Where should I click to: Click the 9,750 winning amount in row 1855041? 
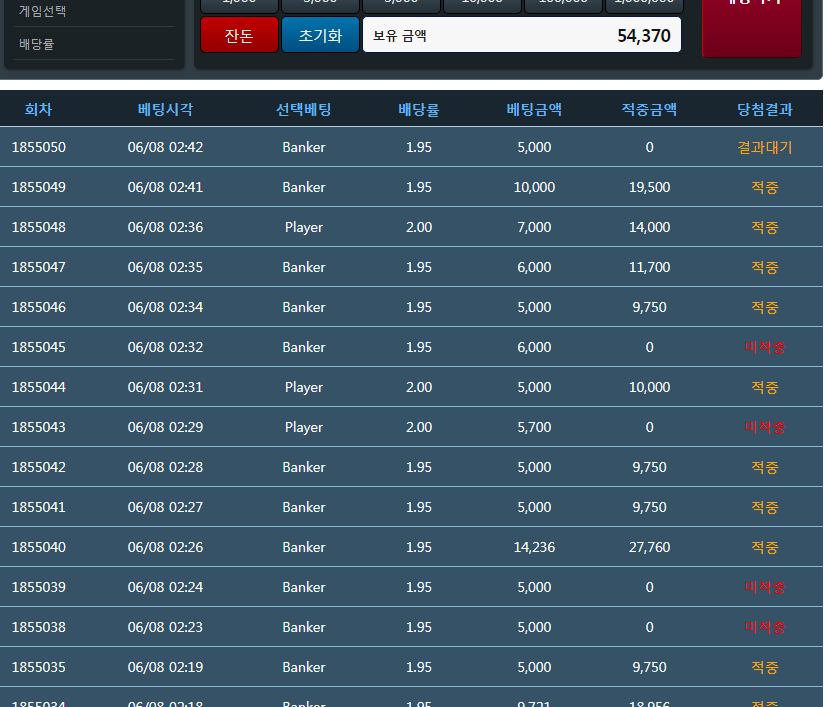(x=649, y=508)
